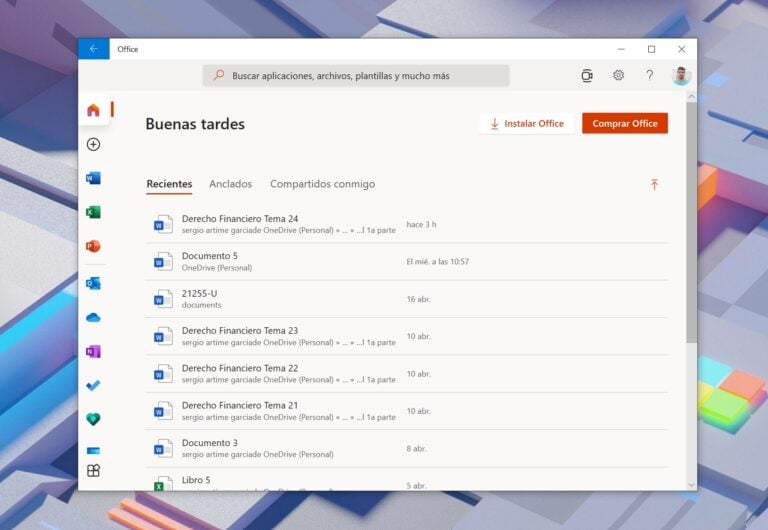768x530 pixels.
Task: Click the scrollbar up arrow
Action: (x=691, y=97)
